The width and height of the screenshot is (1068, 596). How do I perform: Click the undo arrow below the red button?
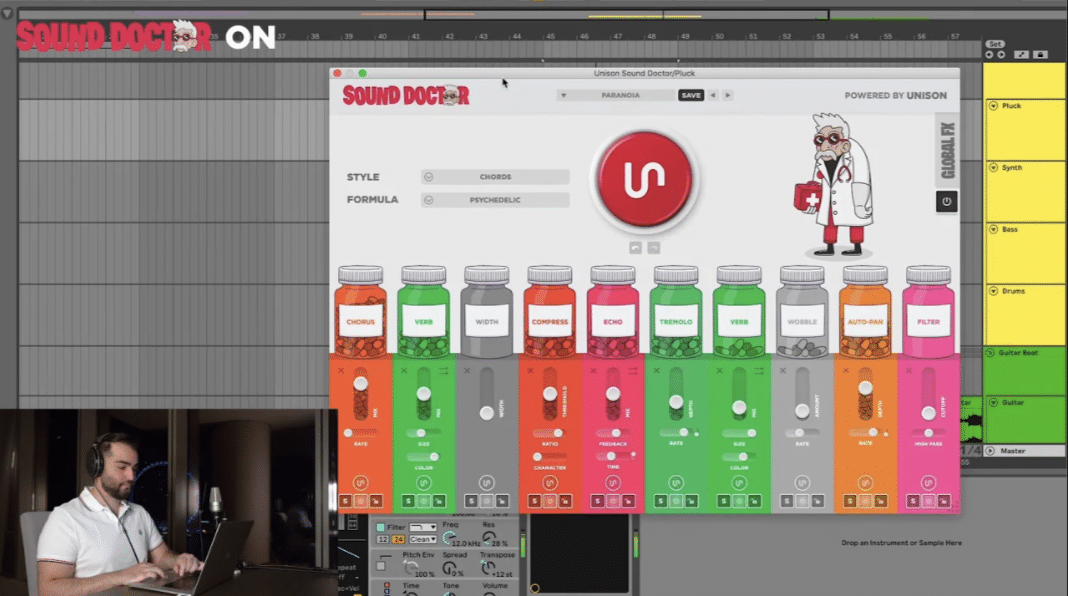click(x=635, y=248)
